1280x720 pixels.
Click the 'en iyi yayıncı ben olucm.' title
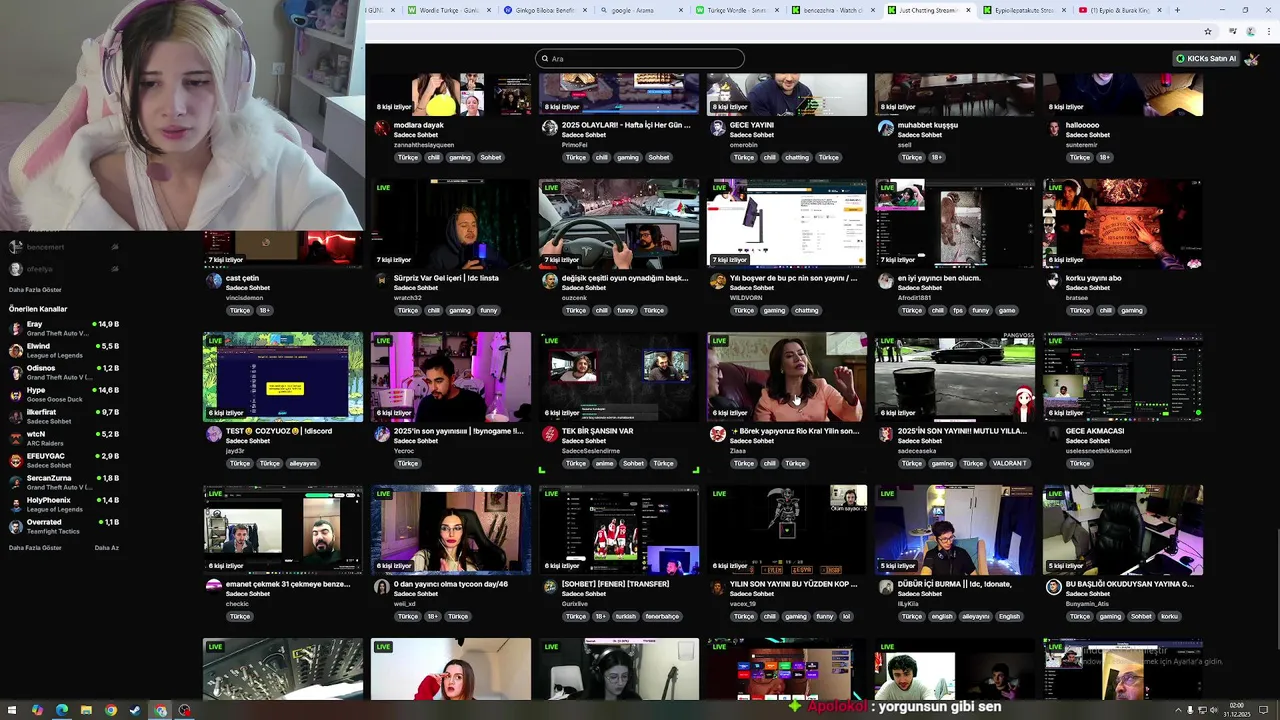point(939,278)
